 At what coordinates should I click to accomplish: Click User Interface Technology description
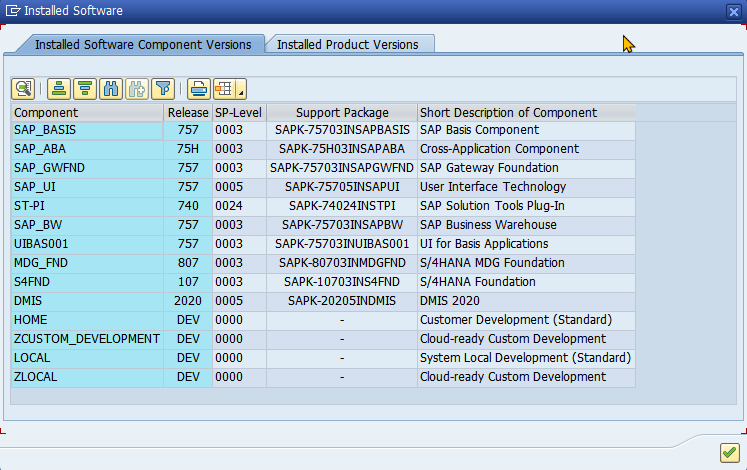pos(526,188)
